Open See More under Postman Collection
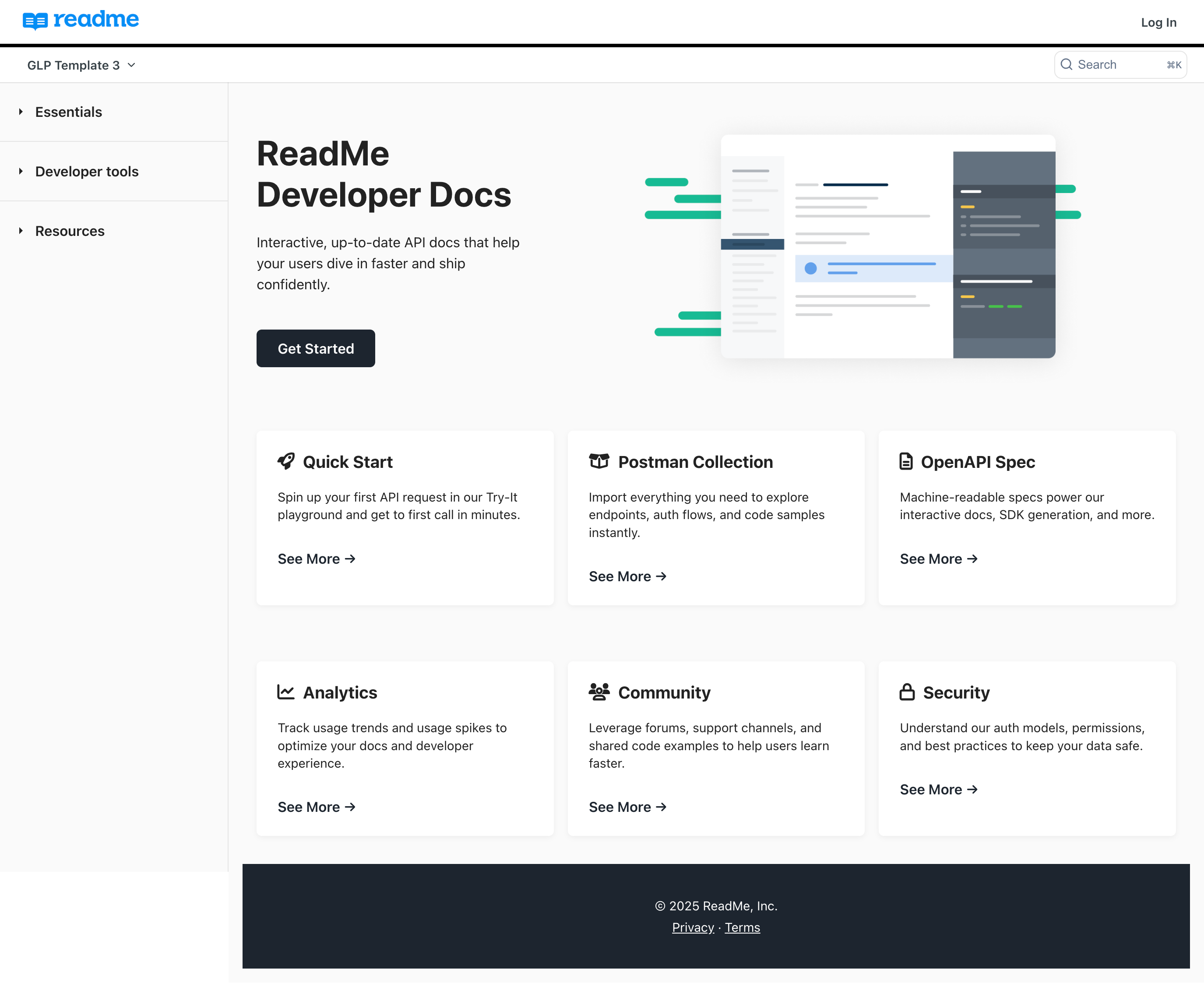 coord(627,576)
